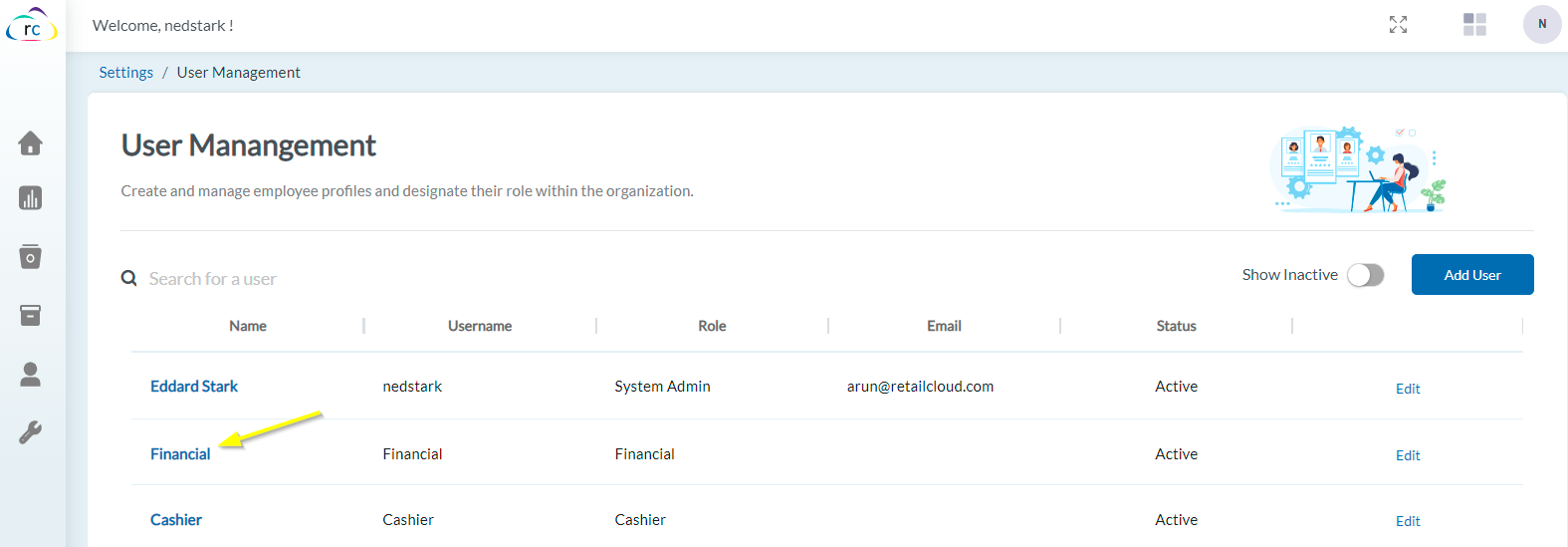The height and width of the screenshot is (547, 1568).
Task: Sort by the Status column header
Action: pyautogui.click(x=1177, y=326)
